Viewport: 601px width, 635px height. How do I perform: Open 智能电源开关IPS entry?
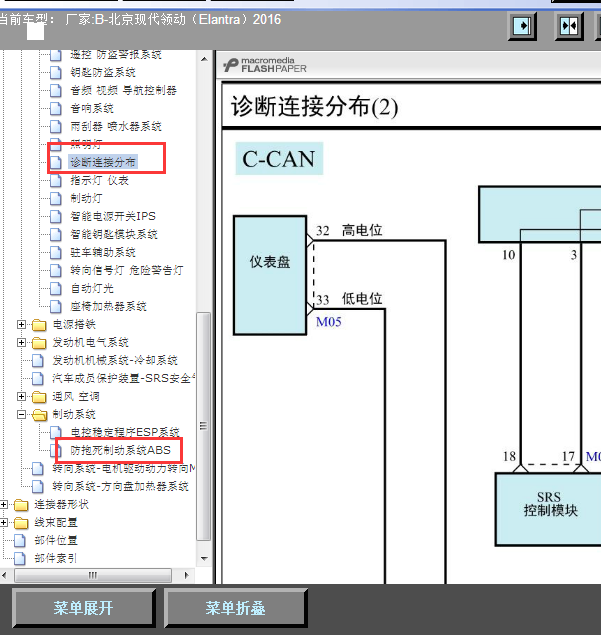coord(113,216)
